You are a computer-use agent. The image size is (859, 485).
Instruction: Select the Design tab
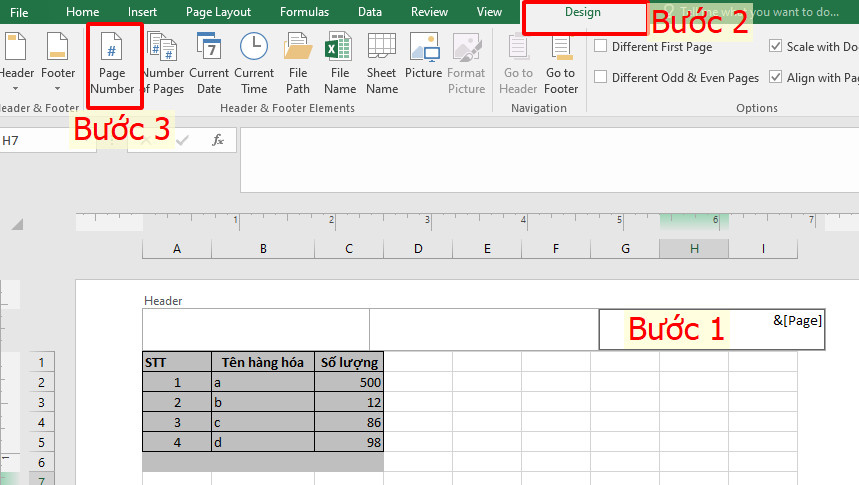583,12
